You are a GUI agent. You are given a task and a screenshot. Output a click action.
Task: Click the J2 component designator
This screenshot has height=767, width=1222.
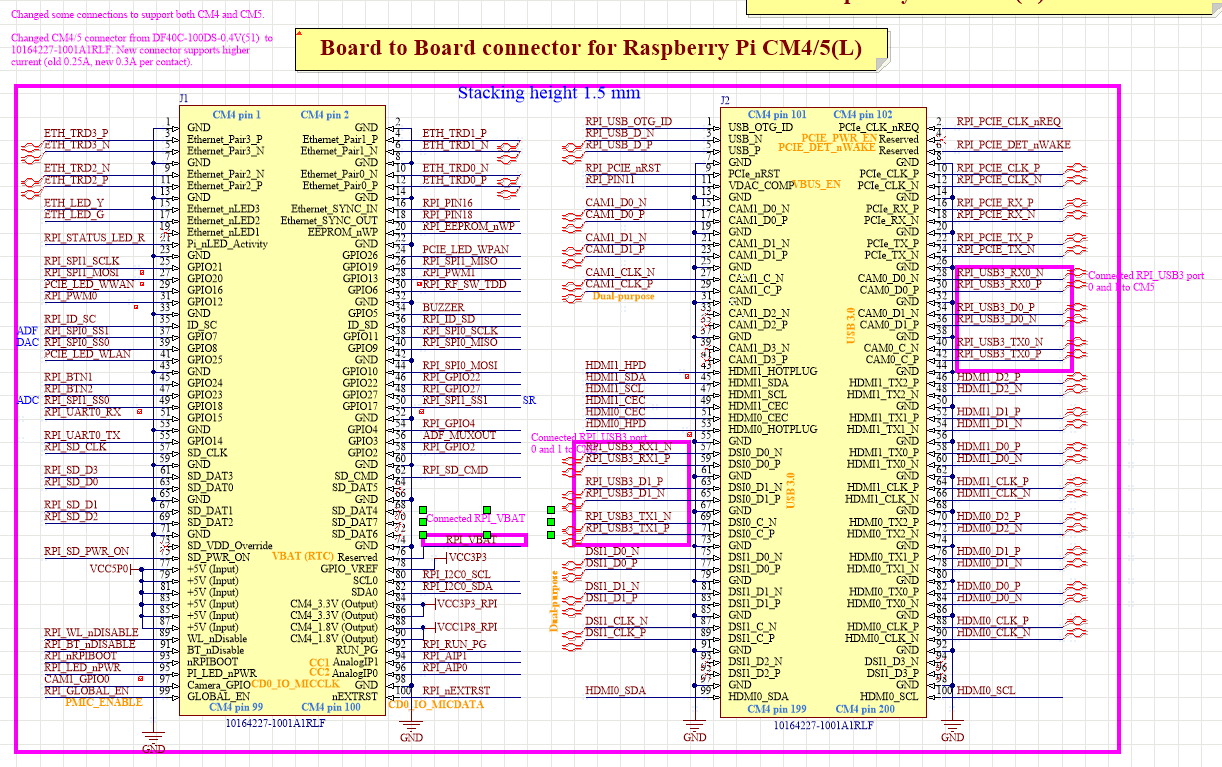click(726, 100)
